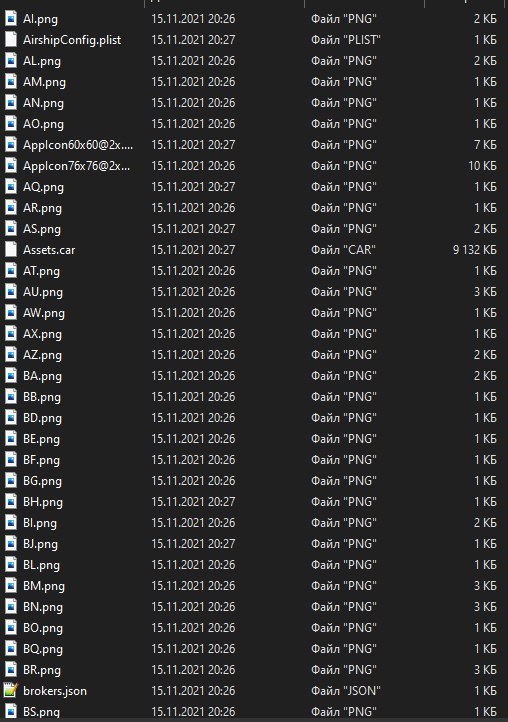Select the file name BQ.png
Screen dimensions: 508x722
(x=43, y=649)
